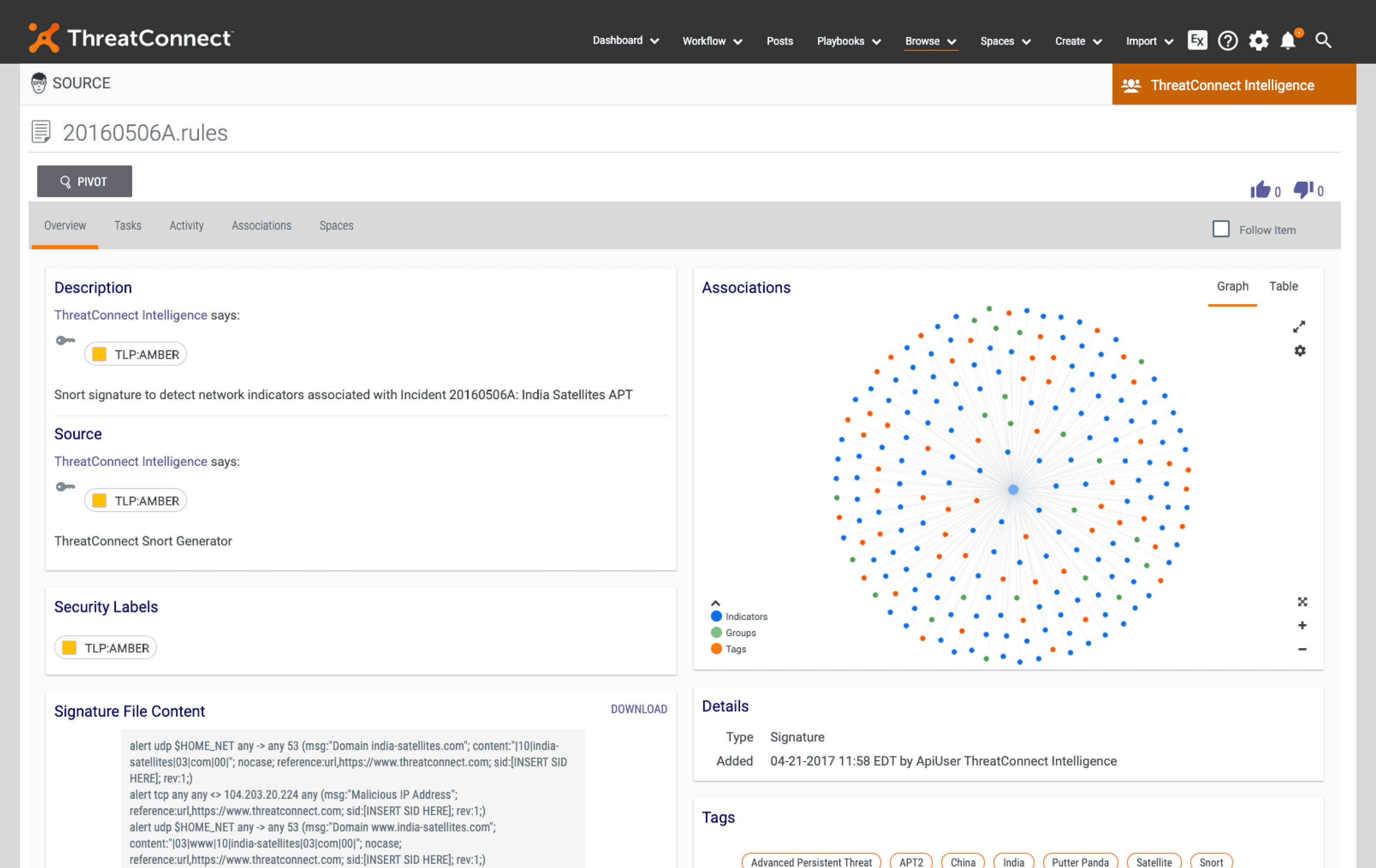Image resolution: width=1376 pixels, height=868 pixels.
Task: Expand associations graph to fullscreen
Action: (x=1299, y=326)
